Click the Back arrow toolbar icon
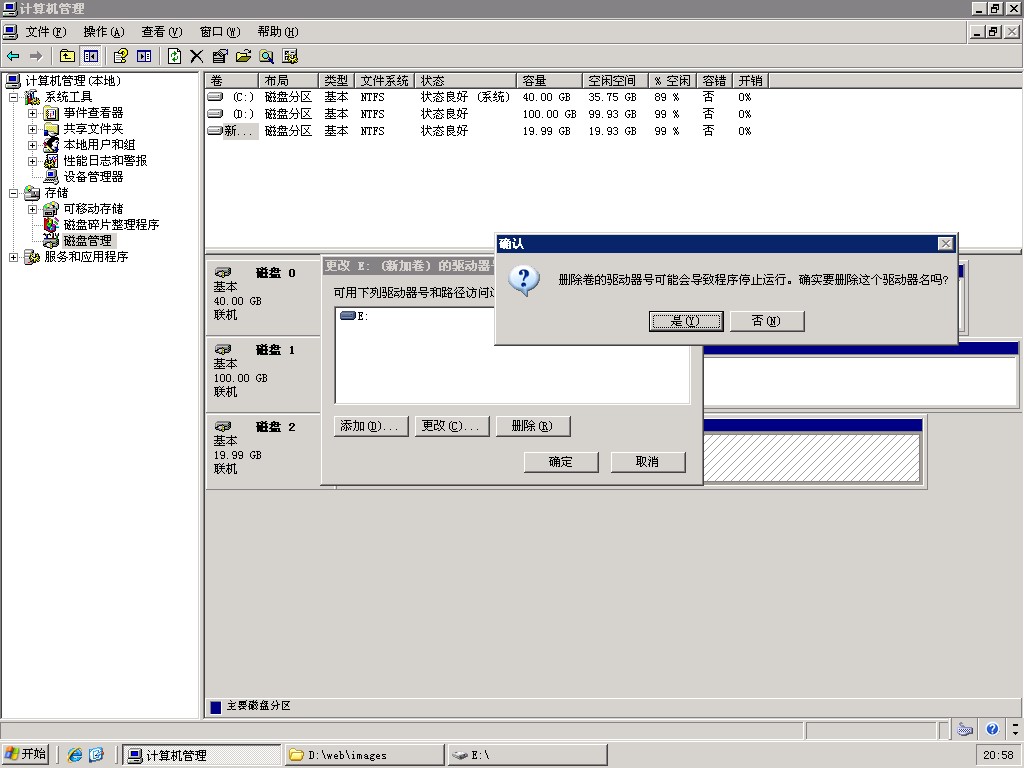Image resolution: width=1024 pixels, height=768 pixels. tap(13, 56)
